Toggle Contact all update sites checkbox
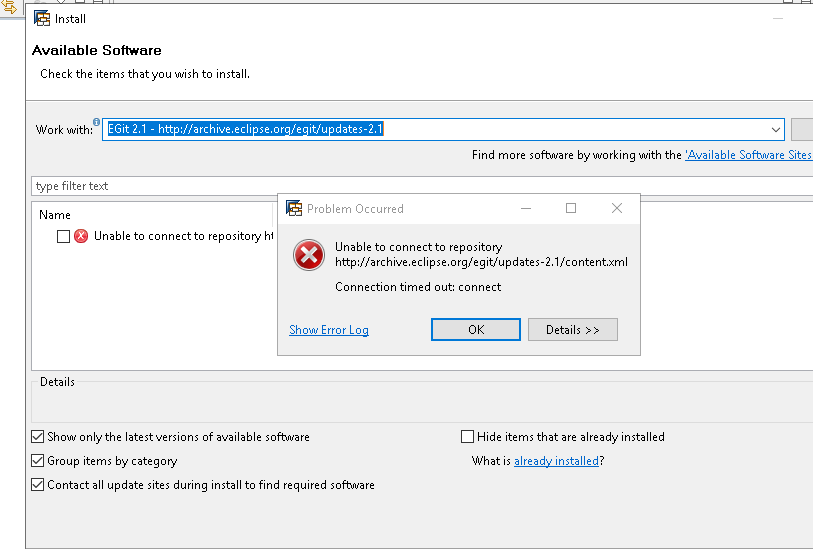The height and width of the screenshot is (549, 813). [x=37, y=485]
